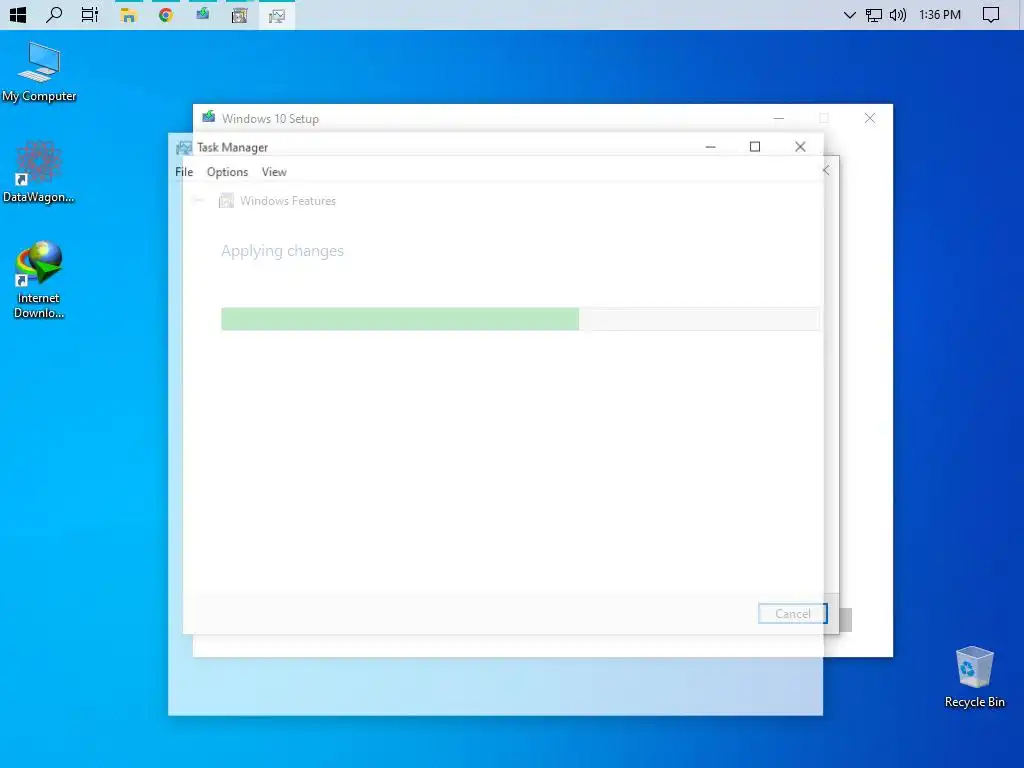Minimize the Task Manager window
1024x768 pixels.
pyautogui.click(x=711, y=147)
